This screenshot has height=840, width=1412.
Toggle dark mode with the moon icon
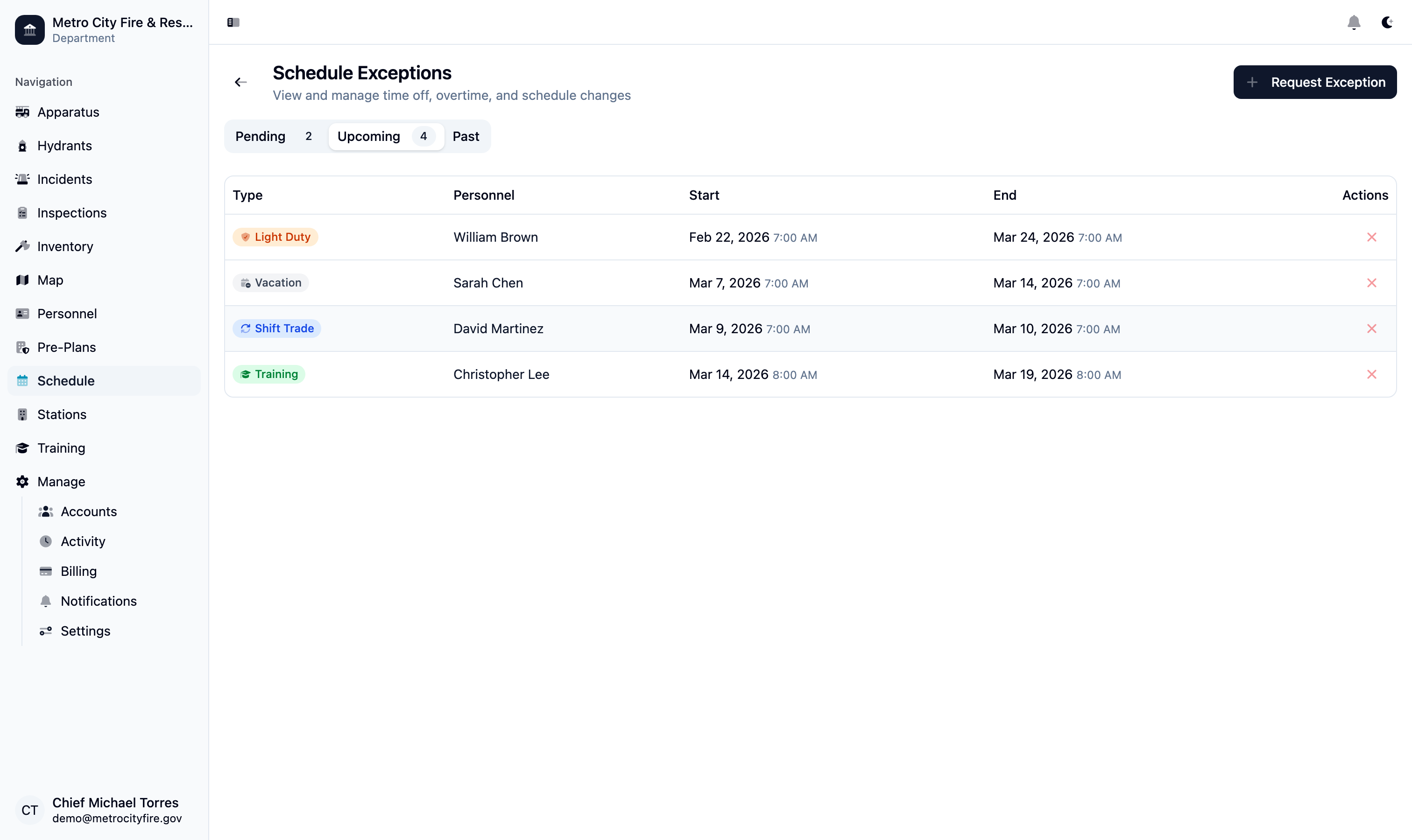[1386, 22]
